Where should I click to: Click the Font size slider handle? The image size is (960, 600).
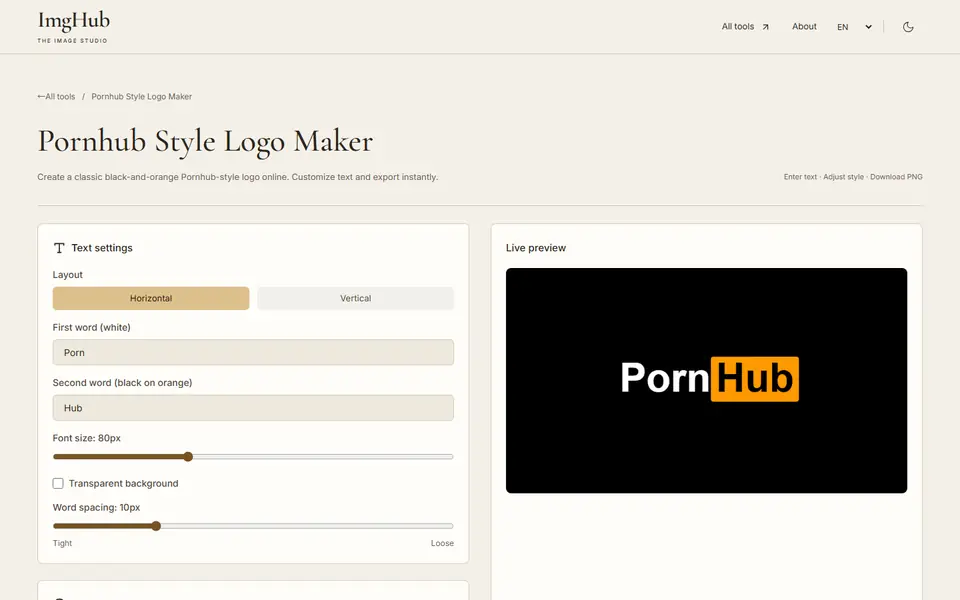point(188,457)
